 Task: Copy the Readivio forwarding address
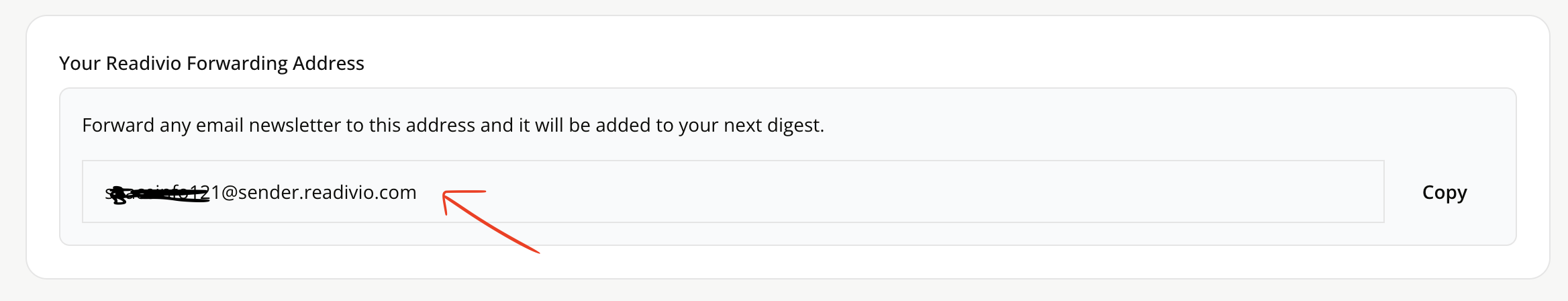tap(1444, 192)
